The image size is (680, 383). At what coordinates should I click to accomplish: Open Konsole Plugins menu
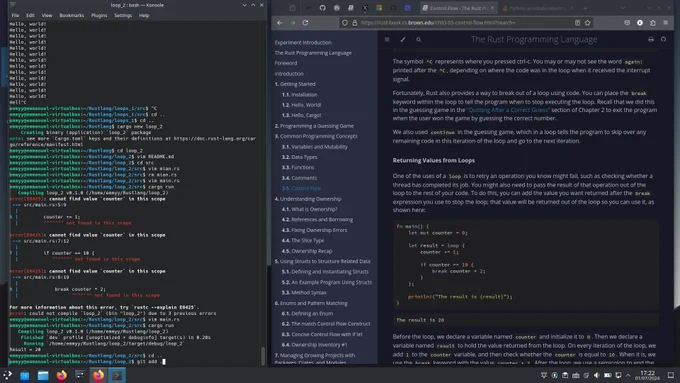[x=99, y=15]
